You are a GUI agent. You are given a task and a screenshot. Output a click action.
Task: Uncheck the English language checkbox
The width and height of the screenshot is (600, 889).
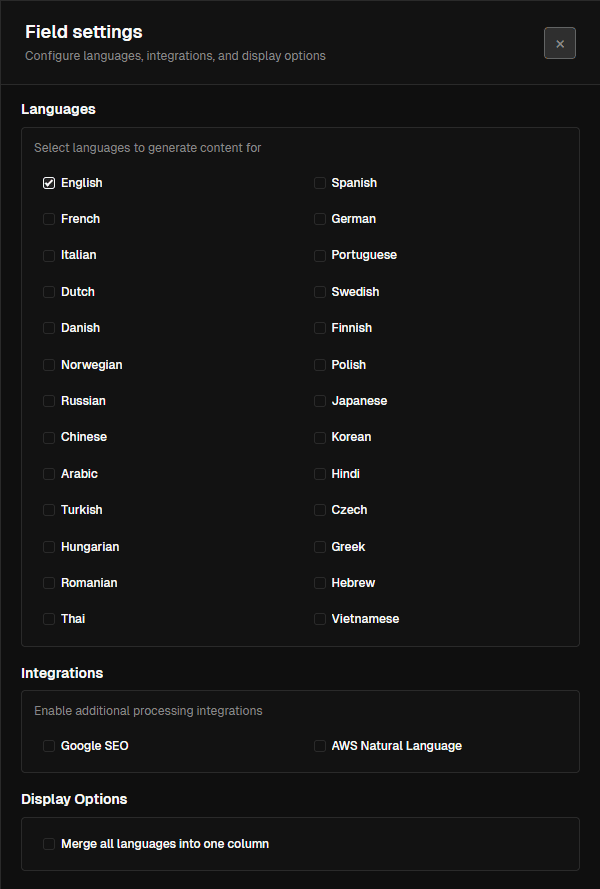click(x=48, y=182)
